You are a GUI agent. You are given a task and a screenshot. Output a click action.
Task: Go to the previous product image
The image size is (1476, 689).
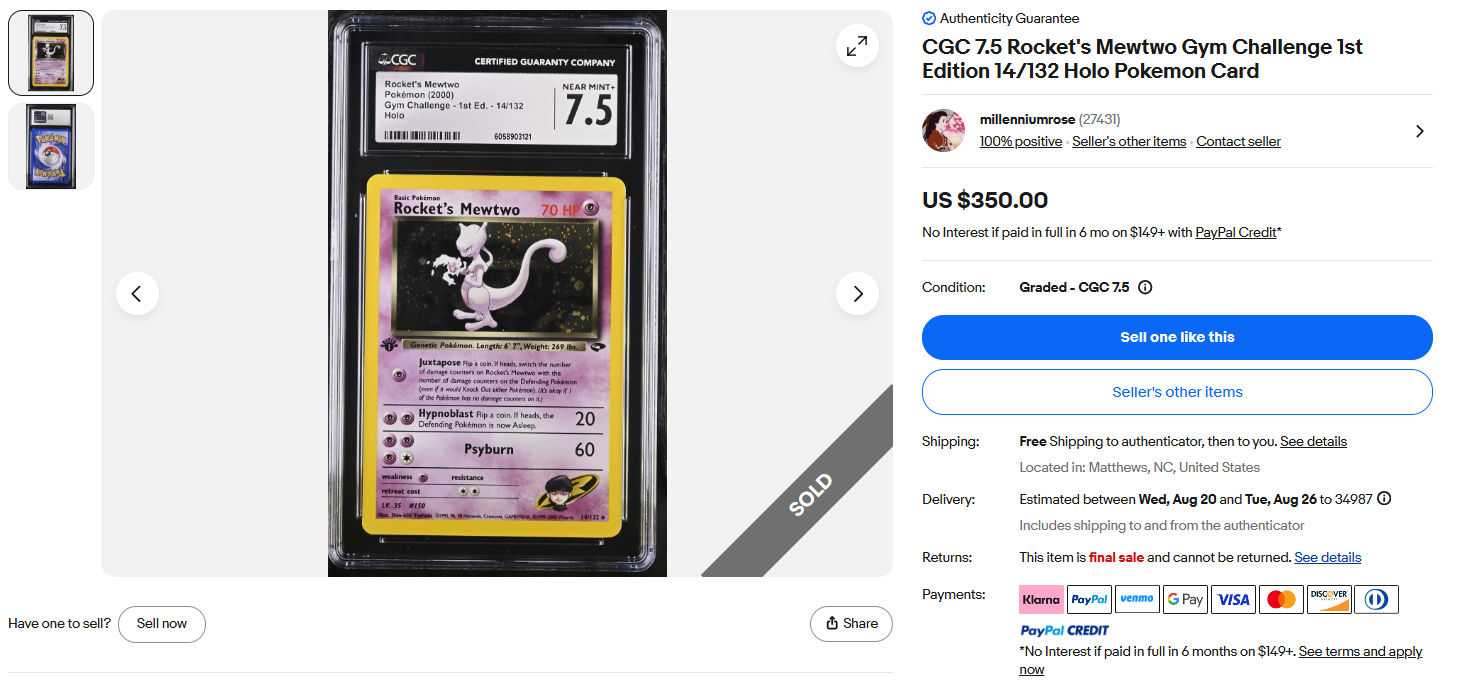coord(137,294)
